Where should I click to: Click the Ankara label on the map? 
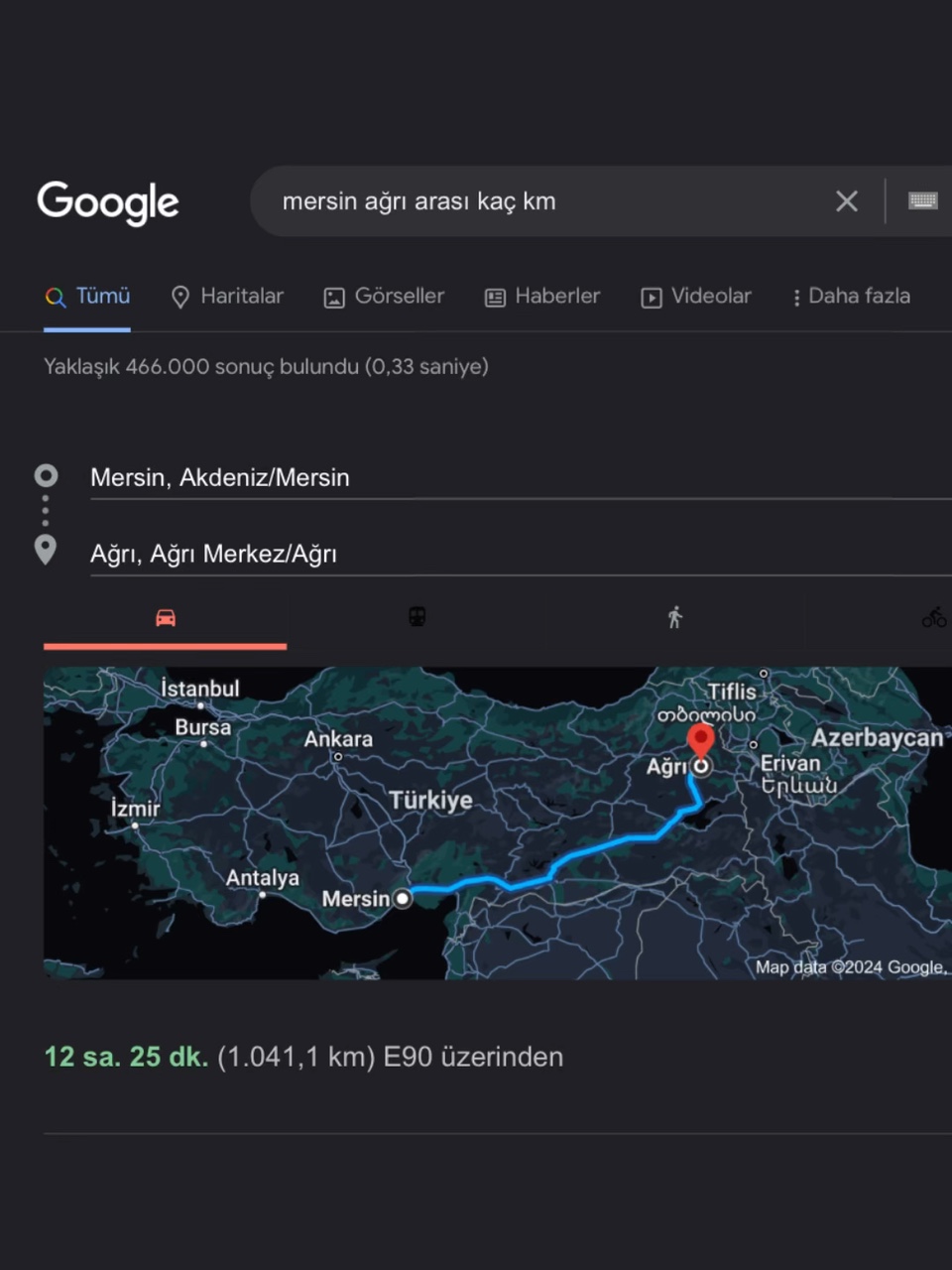(x=338, y=739)
